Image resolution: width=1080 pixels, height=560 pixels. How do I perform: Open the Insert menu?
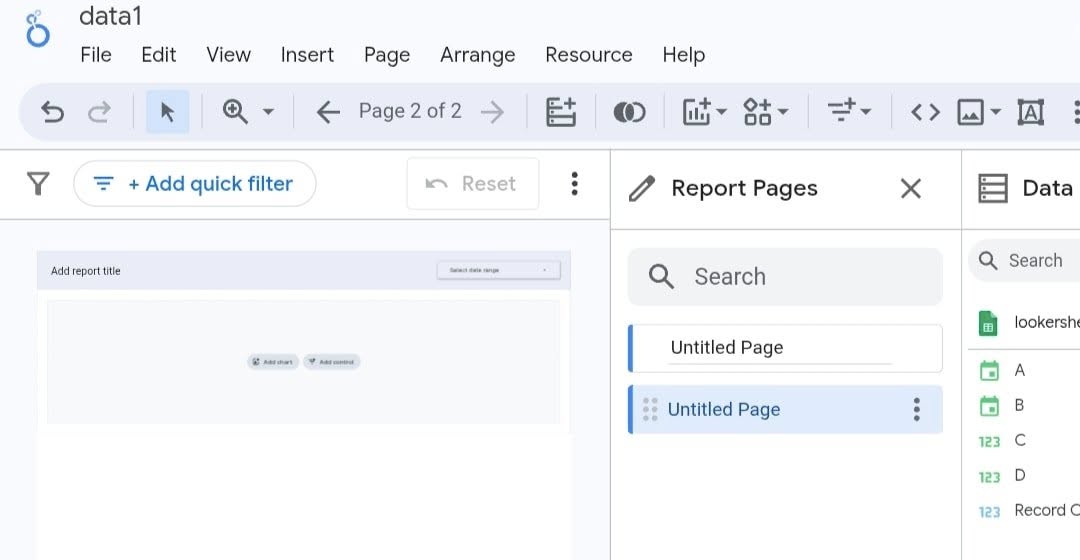[307, 55]
